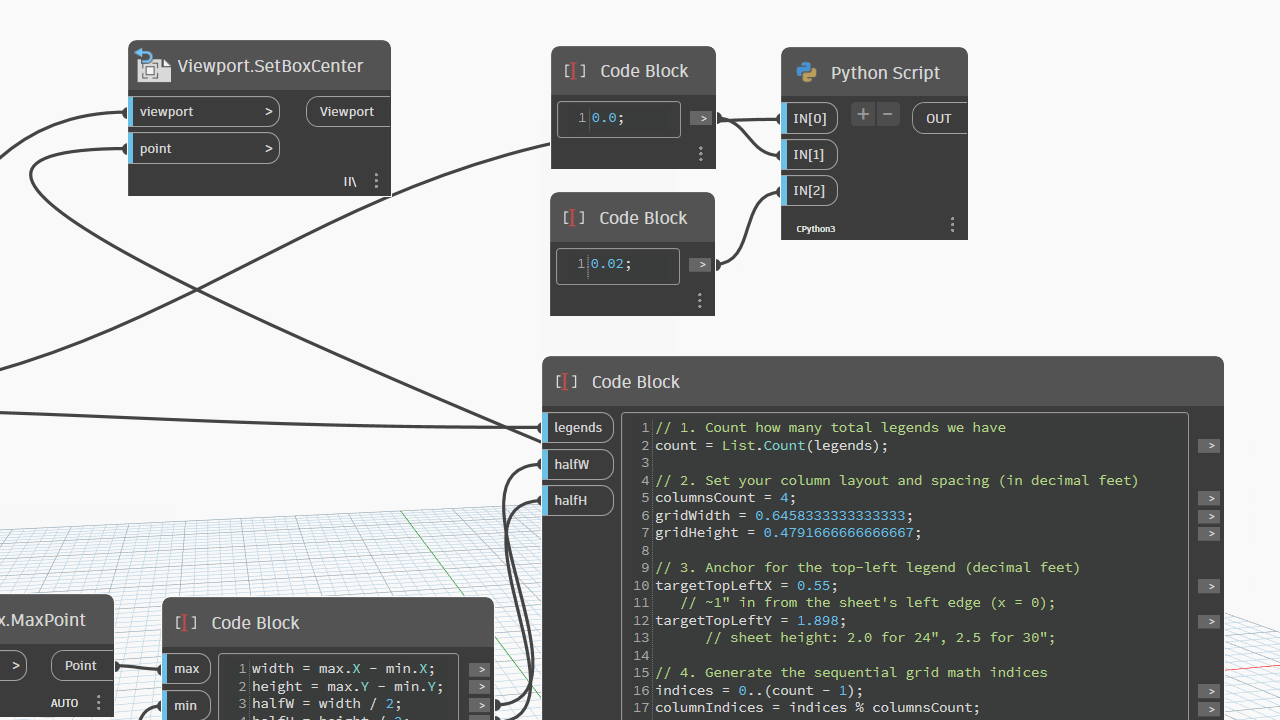Image resolution: width=1280 pixels, height=720 pixels.
Task: Click the line 'columnsCount = 4;'
Action: [x=726, y=498]
